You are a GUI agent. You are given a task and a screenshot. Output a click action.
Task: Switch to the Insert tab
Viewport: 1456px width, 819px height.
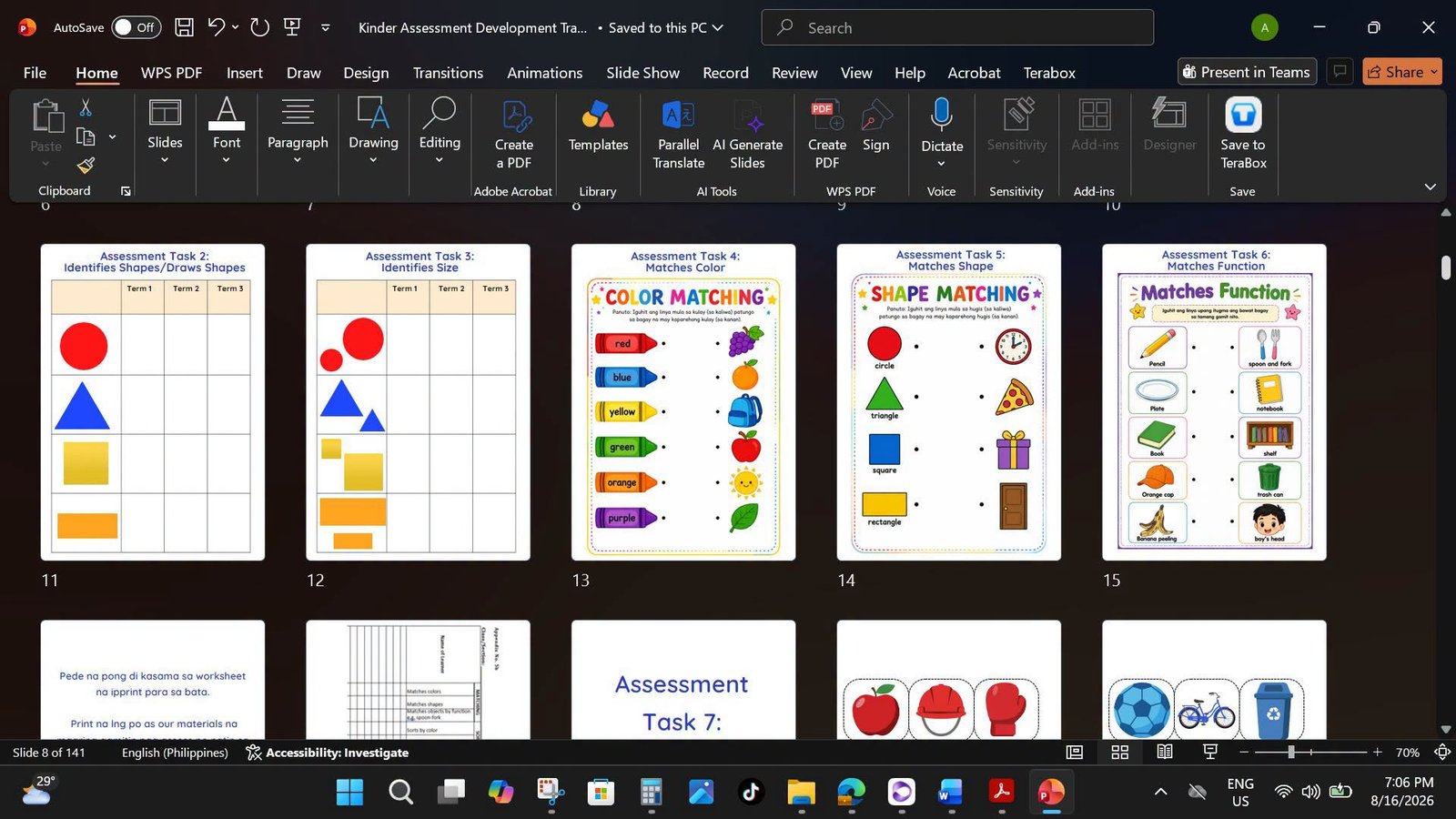(x=244, y=73)
